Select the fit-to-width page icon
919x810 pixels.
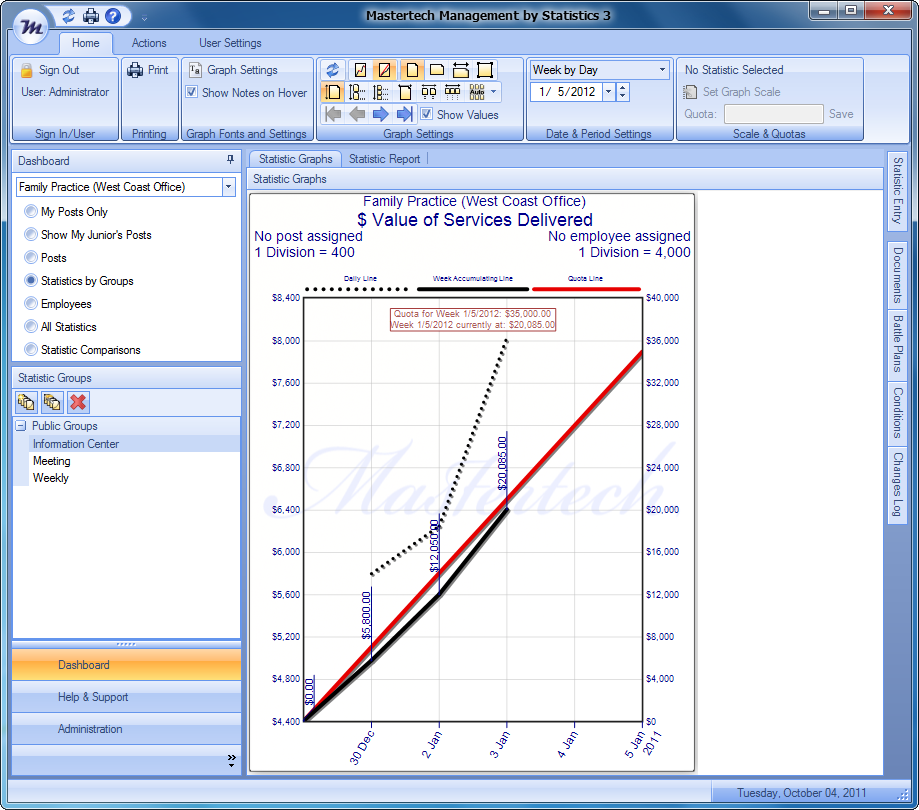click(x=461, y=70)
